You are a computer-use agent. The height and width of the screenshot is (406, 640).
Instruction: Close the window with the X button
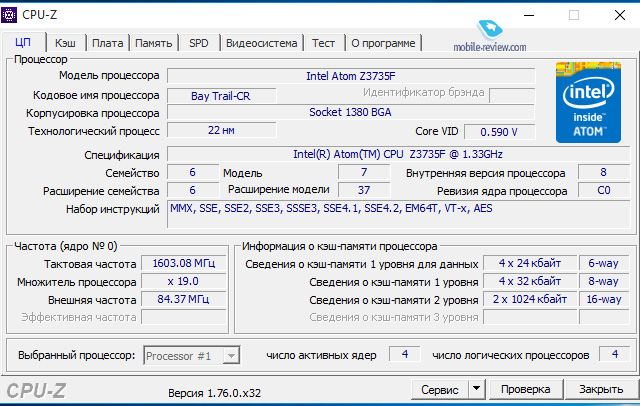click(x=618, y=15)
